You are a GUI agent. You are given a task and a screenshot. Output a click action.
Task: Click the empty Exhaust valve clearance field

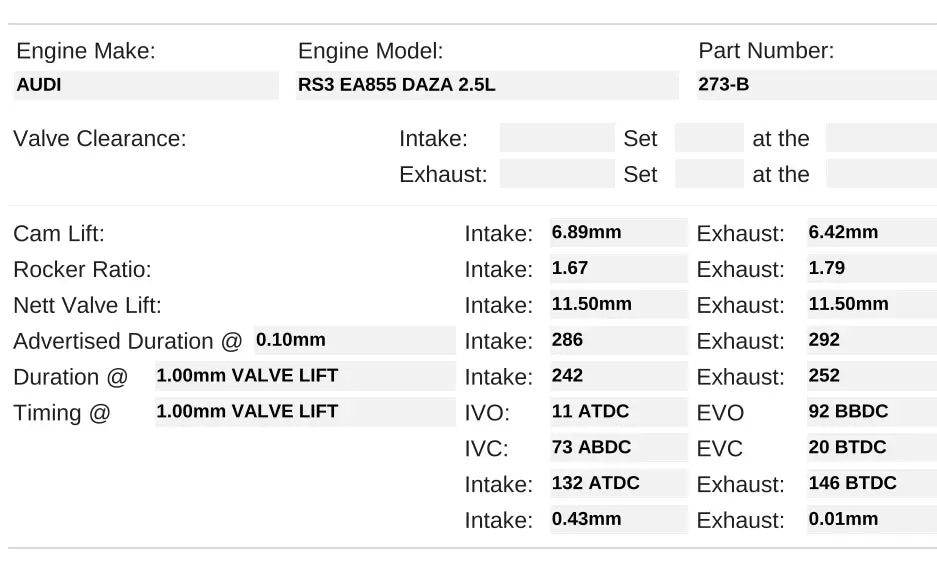(x=556, y=174)
